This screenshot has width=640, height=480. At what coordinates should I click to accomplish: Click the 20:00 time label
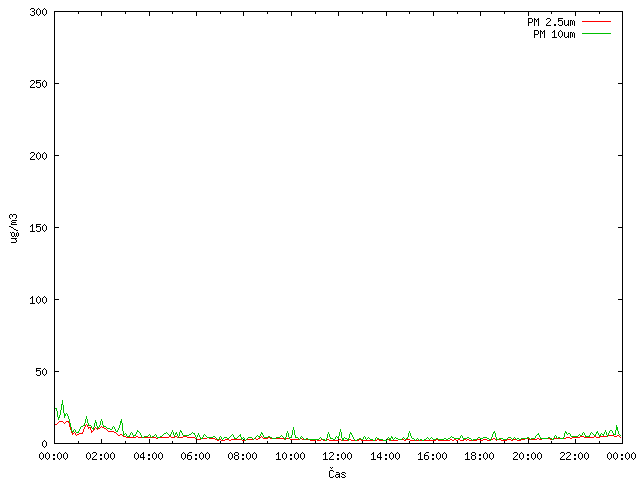click(527, 456)
